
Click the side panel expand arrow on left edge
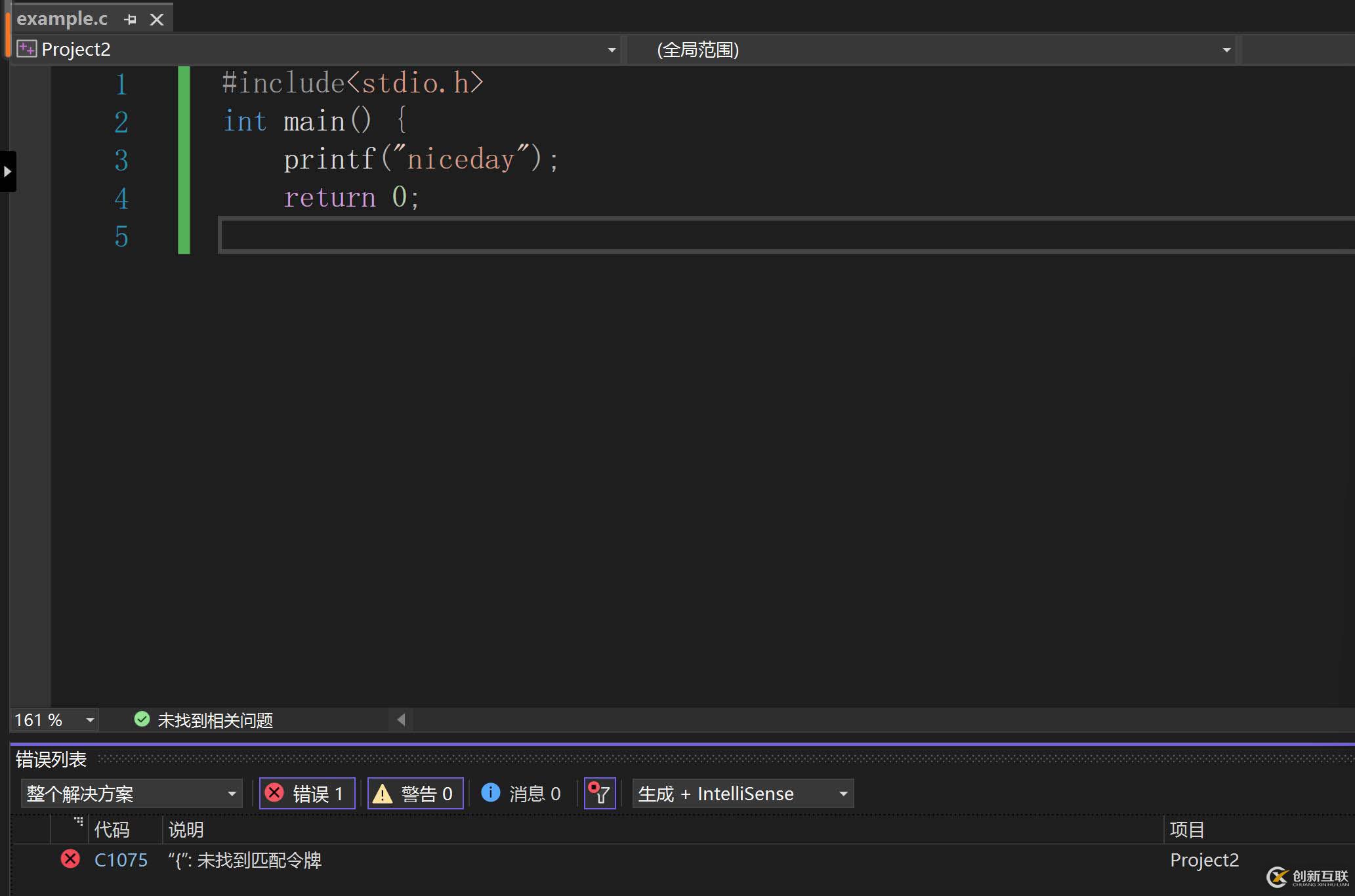7,172
